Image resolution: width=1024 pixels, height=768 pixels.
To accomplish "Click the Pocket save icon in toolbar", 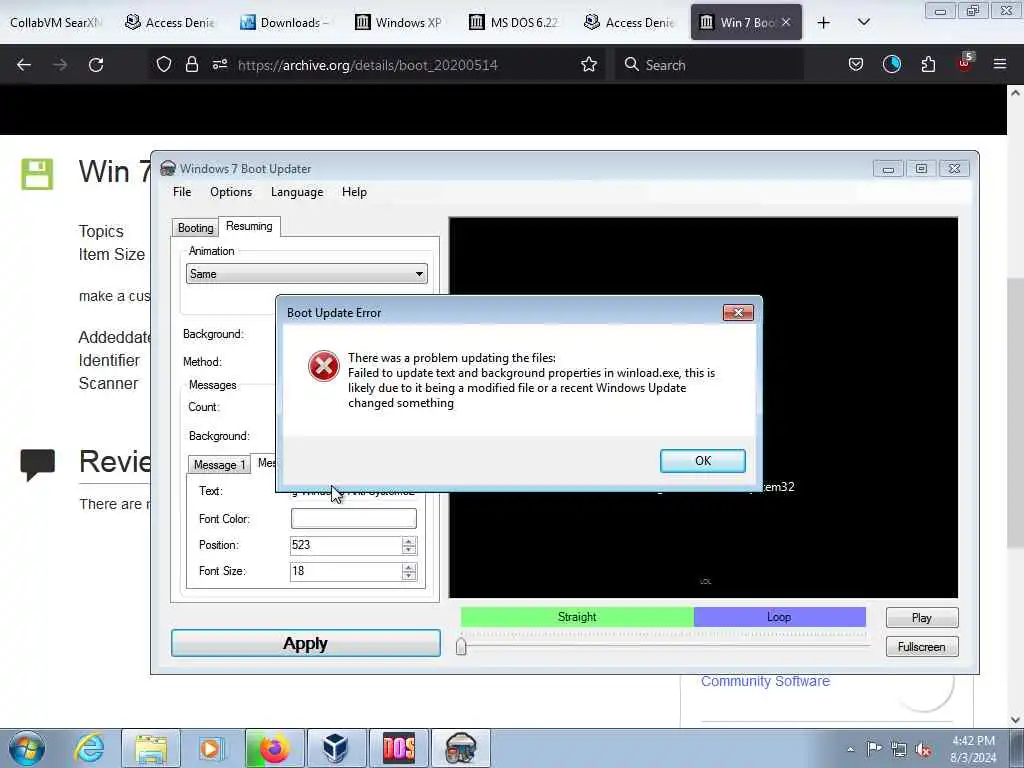I will point(856,64).
